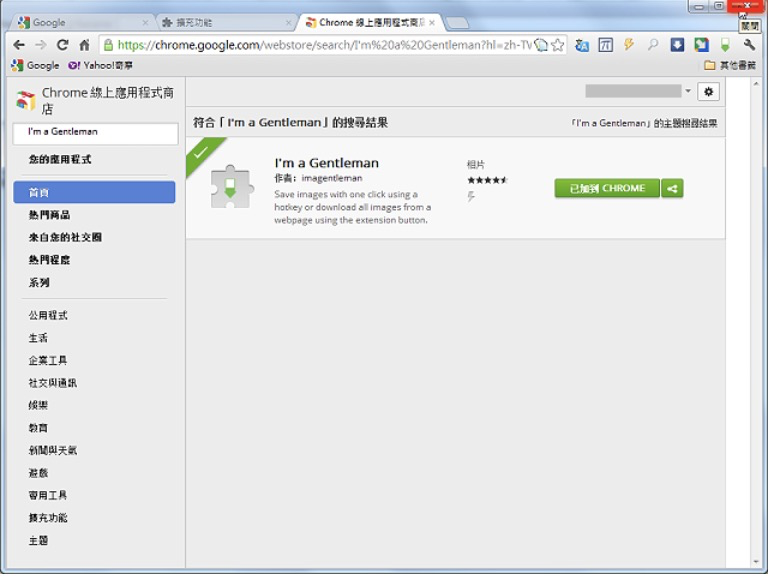The height and width of the screenshot is (576, 770).
Task: Browse the 教育 category
Action: [38, 428]
